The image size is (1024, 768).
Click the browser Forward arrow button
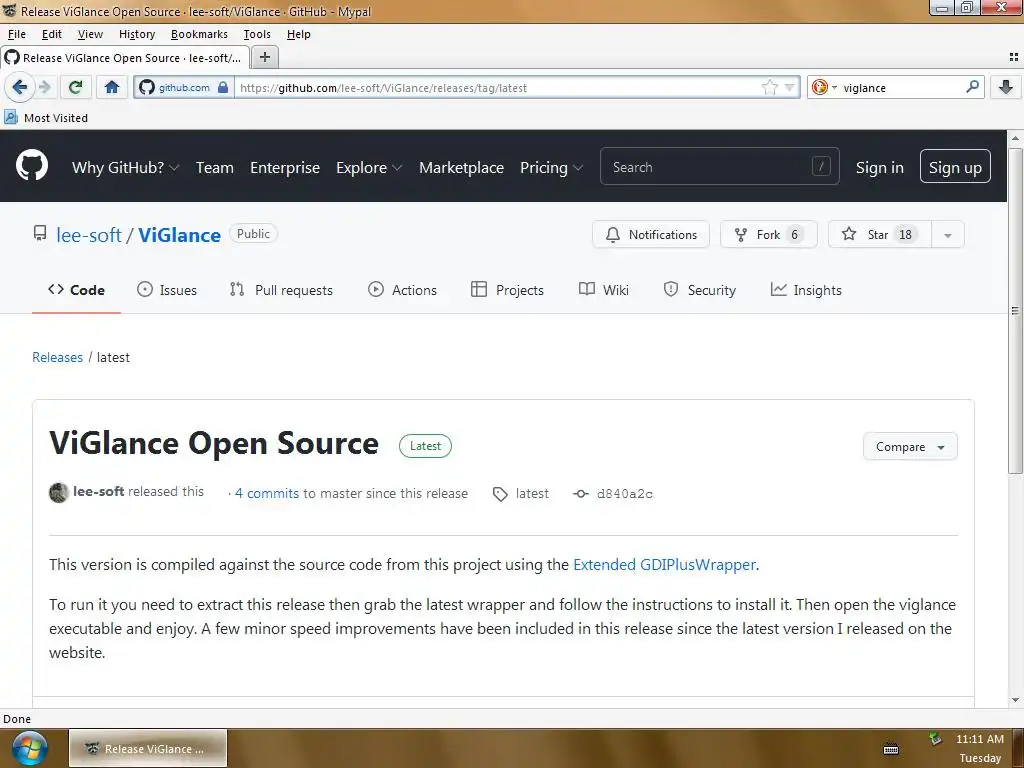coord(44,87)
